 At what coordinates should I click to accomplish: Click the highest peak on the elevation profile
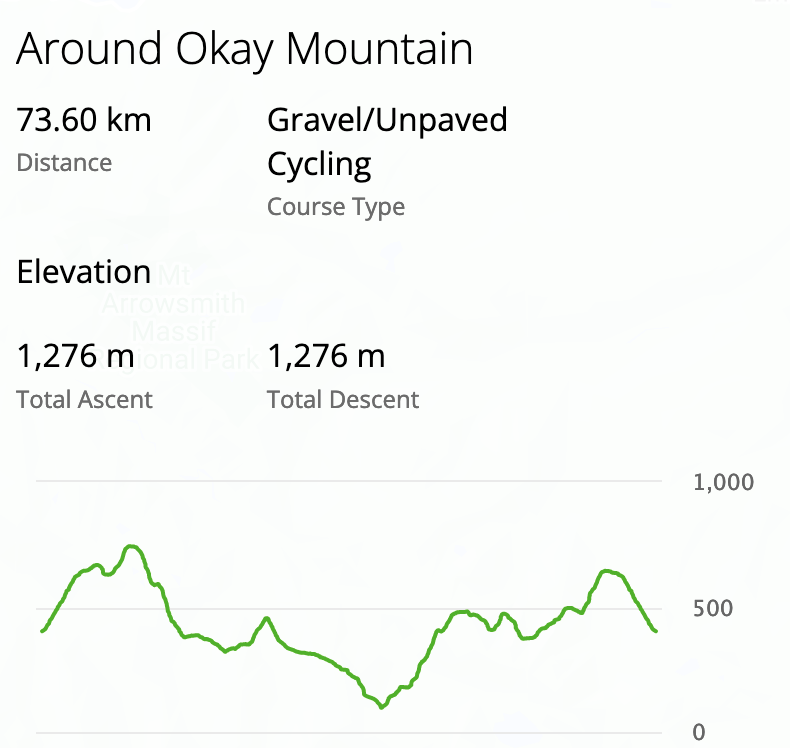pyautogui.click(x=132, y=546)
